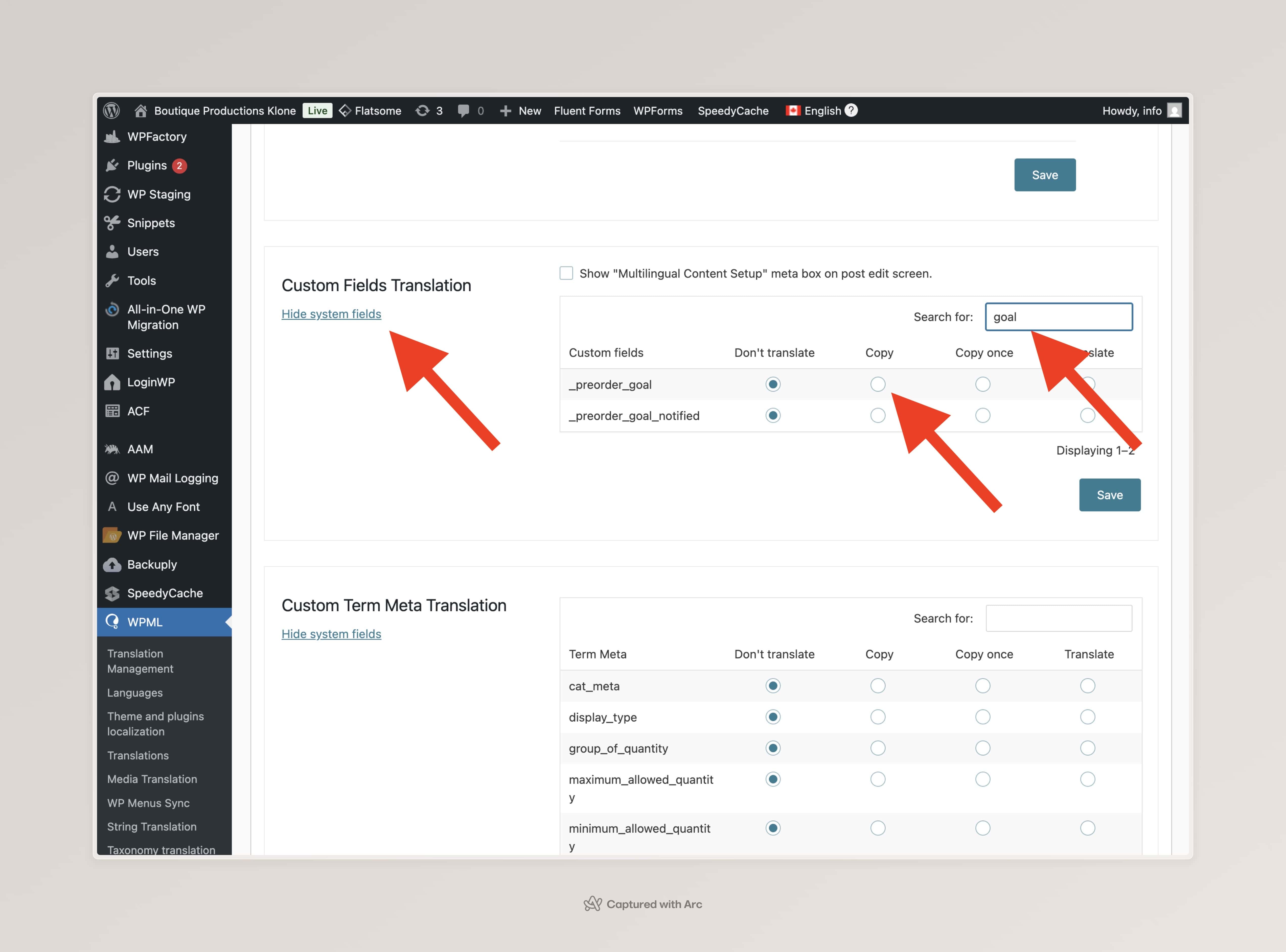Click the home icon for Boutique Productions Klone
The image size is (1286, 952).
tap(140, 111)
